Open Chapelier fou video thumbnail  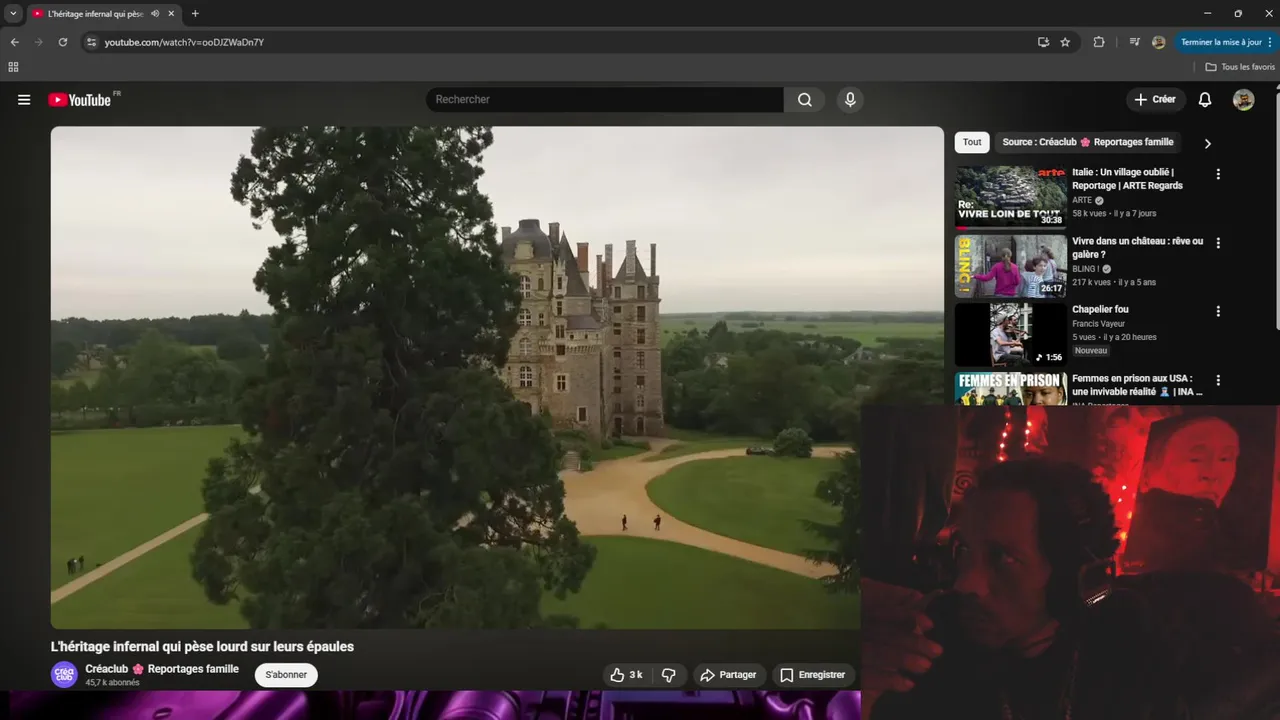[1010, 335]
